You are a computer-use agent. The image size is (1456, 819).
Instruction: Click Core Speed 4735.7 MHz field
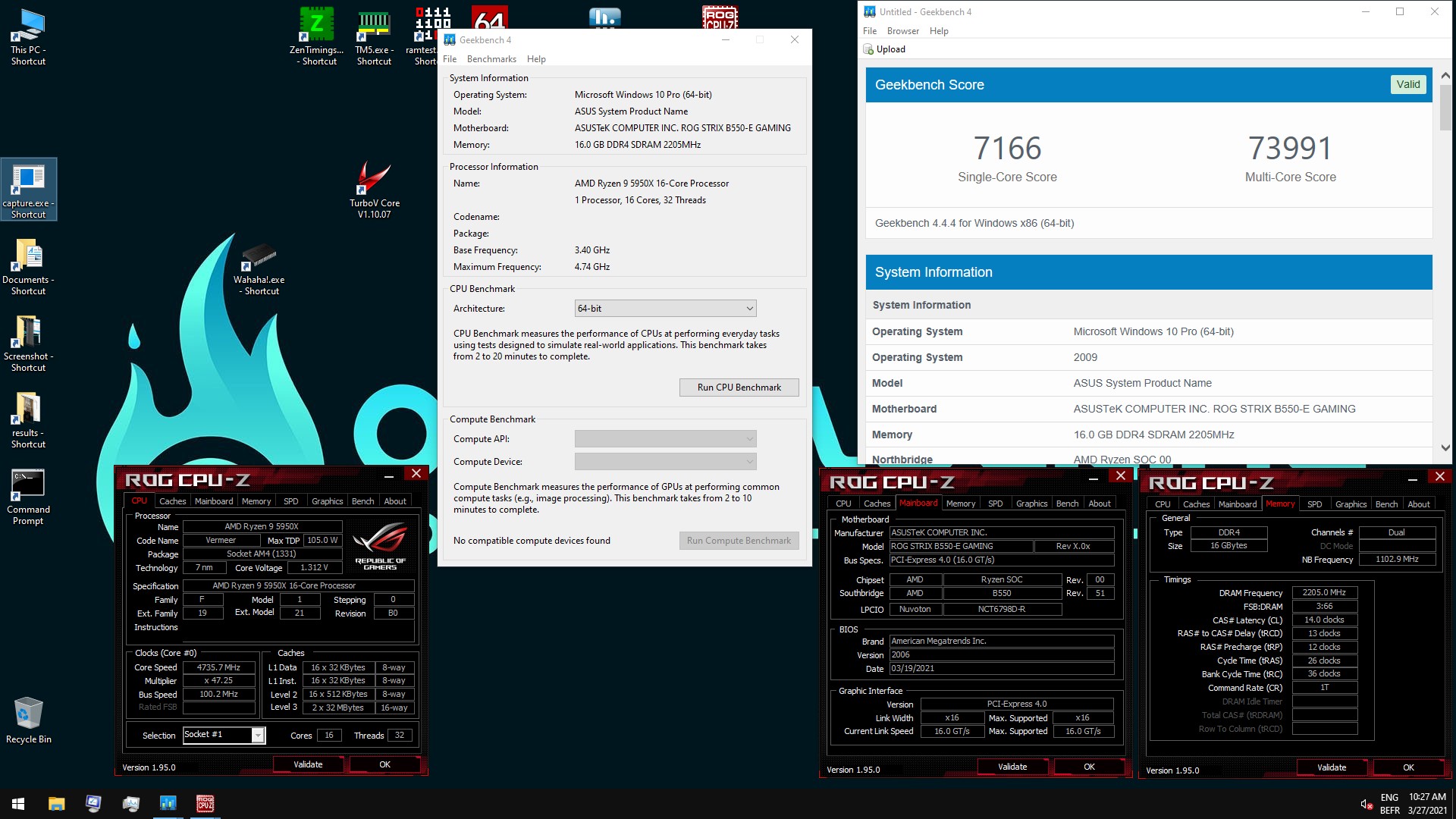click(x=218, y=667)
